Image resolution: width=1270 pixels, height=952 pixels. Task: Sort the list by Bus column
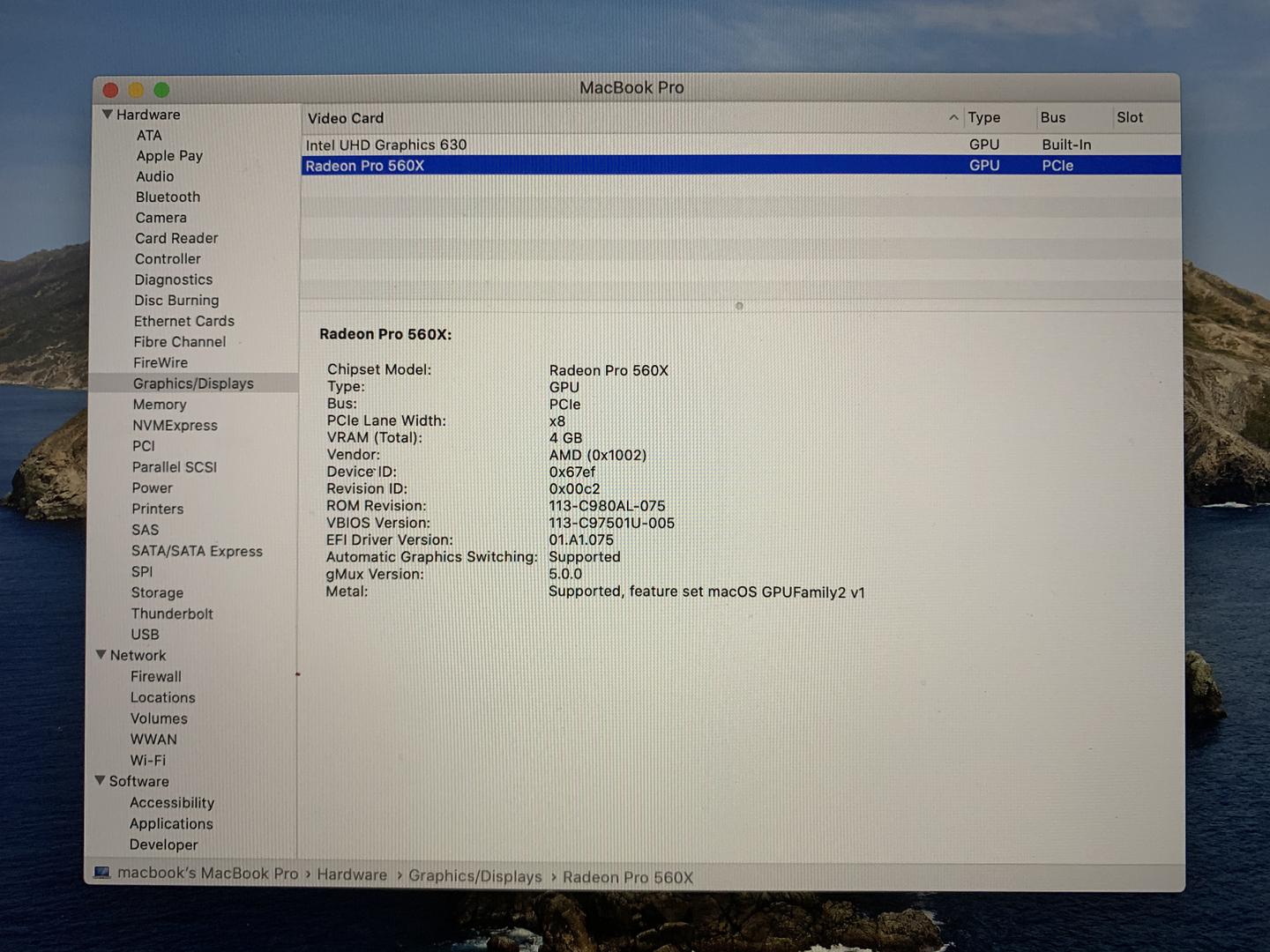(1052, 116)
